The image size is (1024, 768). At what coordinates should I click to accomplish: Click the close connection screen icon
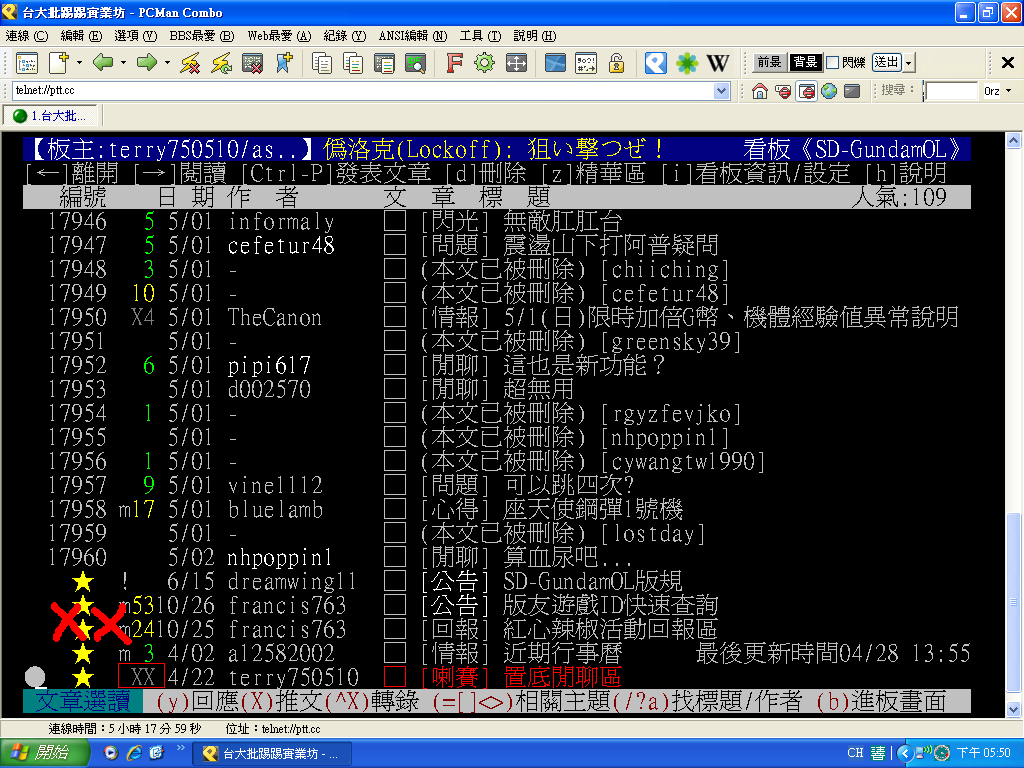pos(253,63)
